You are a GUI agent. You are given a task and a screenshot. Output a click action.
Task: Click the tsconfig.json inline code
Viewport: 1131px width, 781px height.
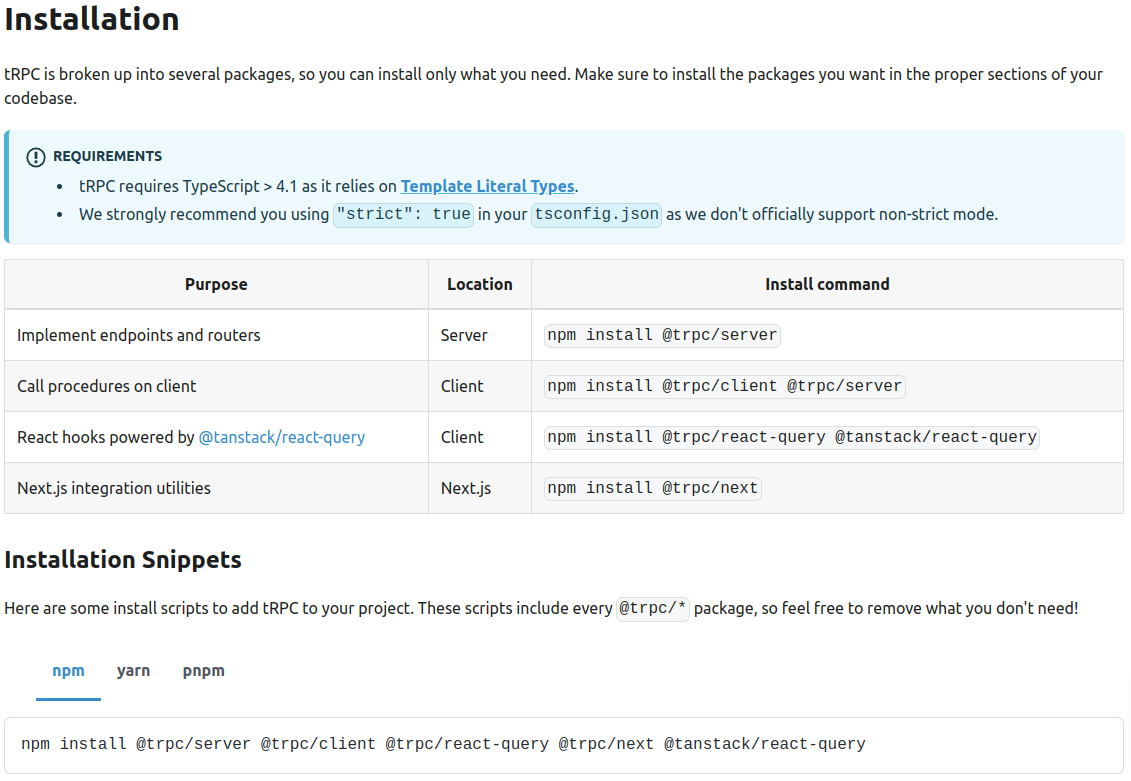click(x=596, y=214)
